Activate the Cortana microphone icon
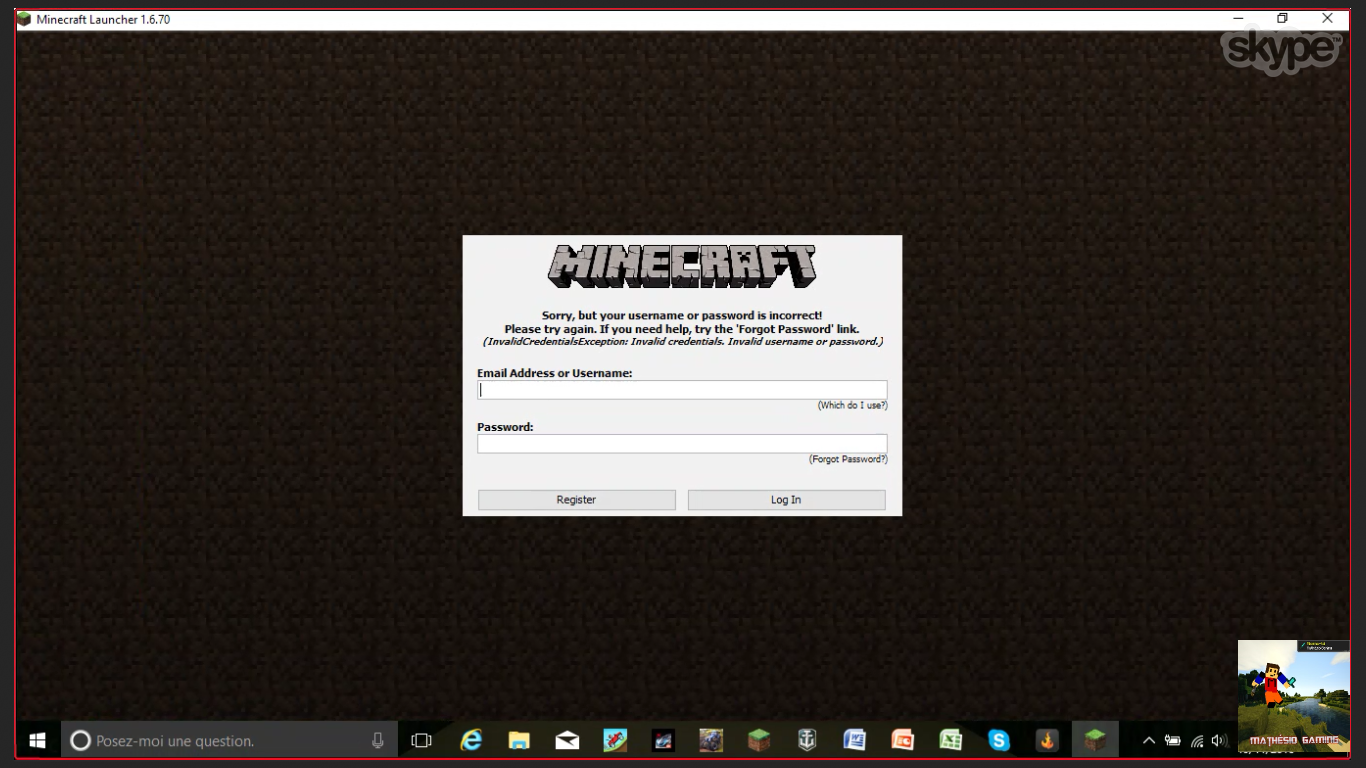1366x768 pixels. pos(378,740)
